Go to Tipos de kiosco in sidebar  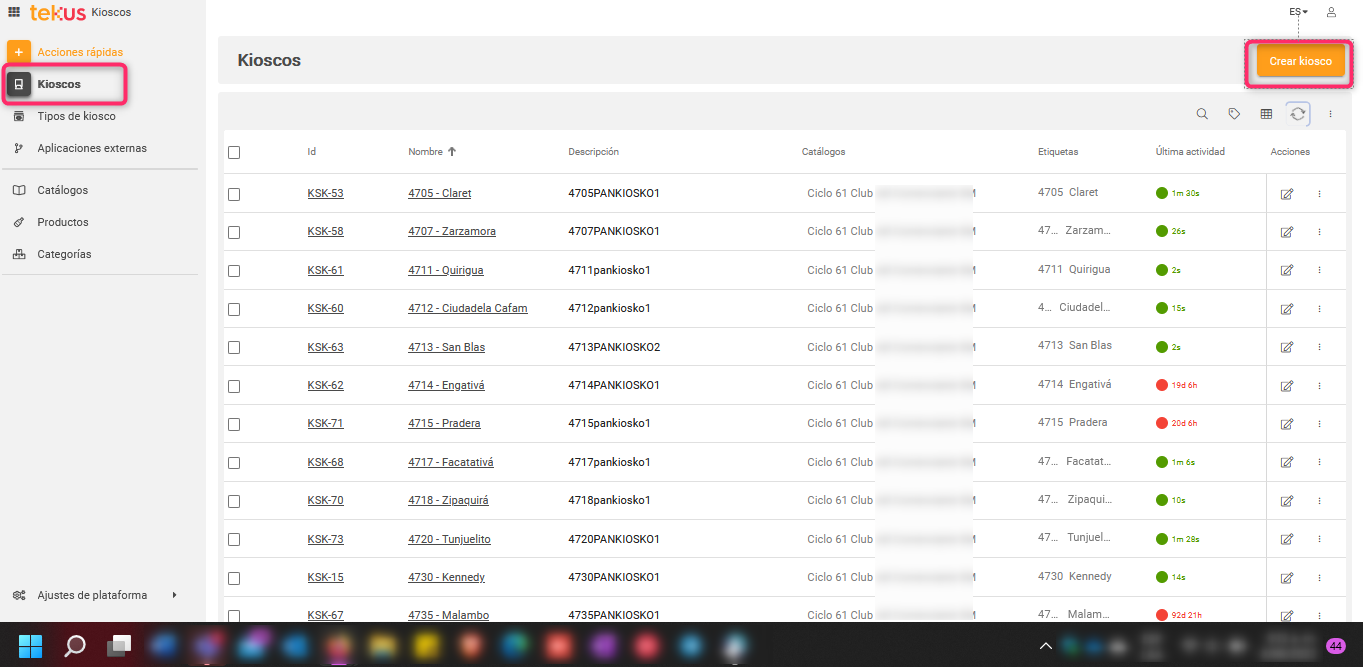[76, 116]
